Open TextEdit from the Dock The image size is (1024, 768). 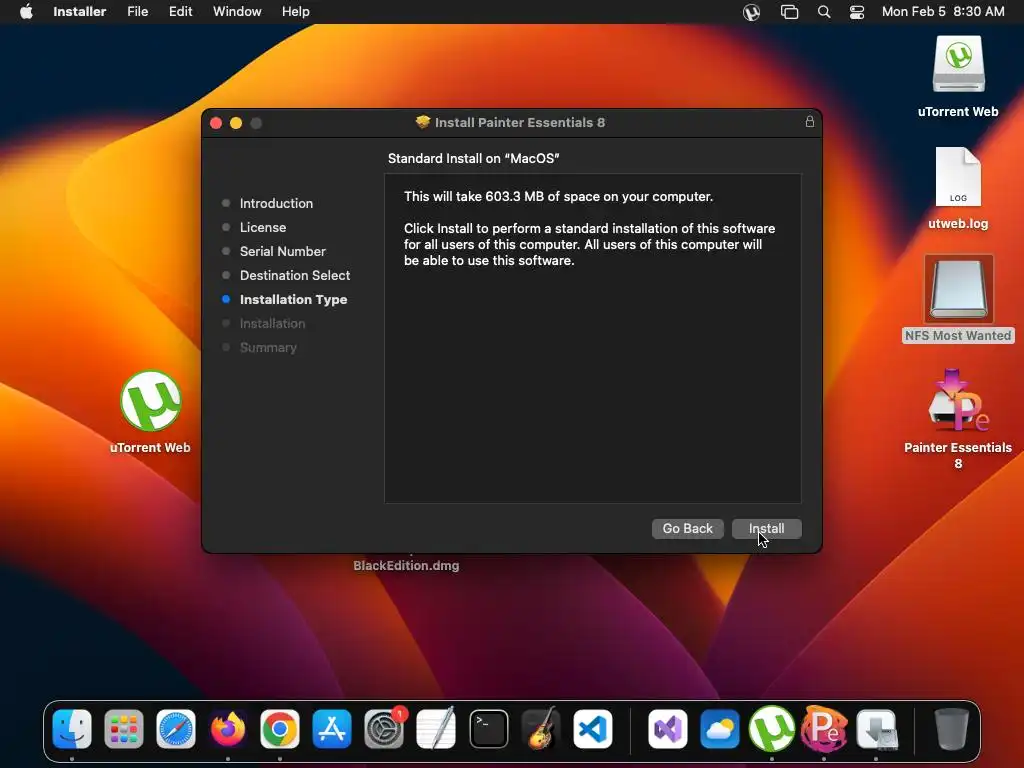pos(436,729)
